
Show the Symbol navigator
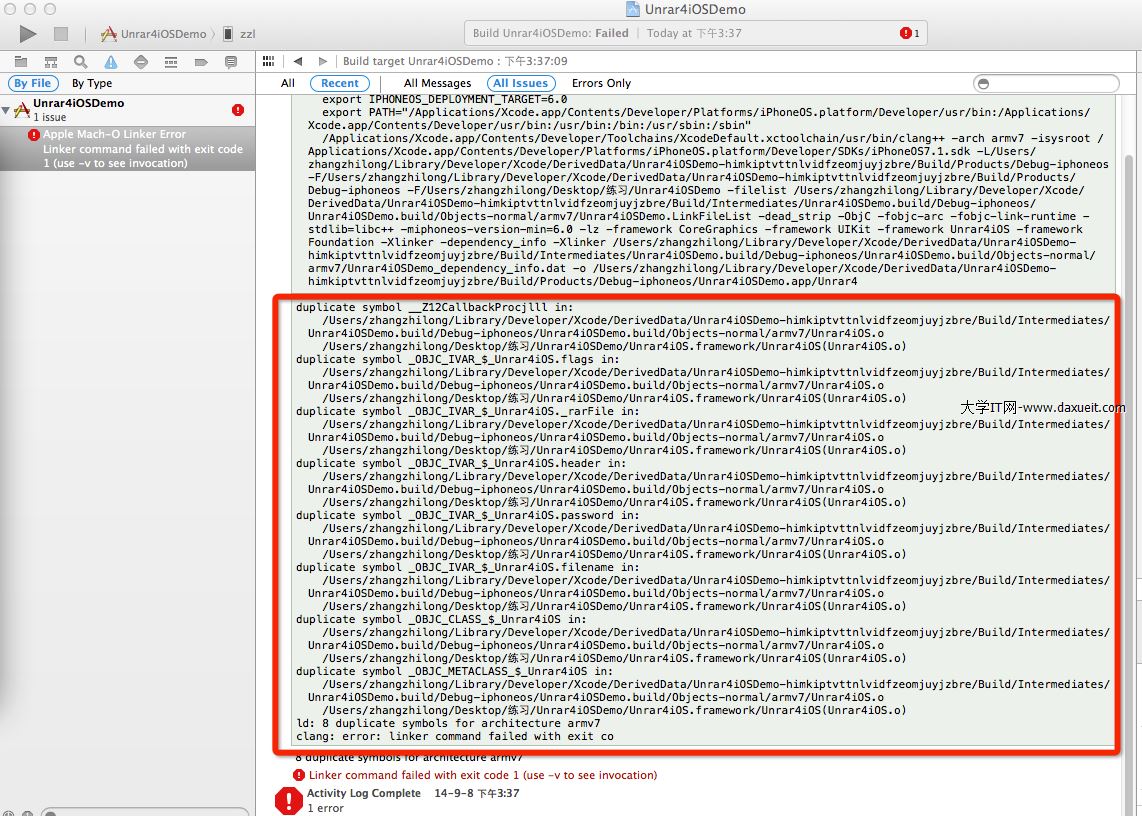(51, 62)
